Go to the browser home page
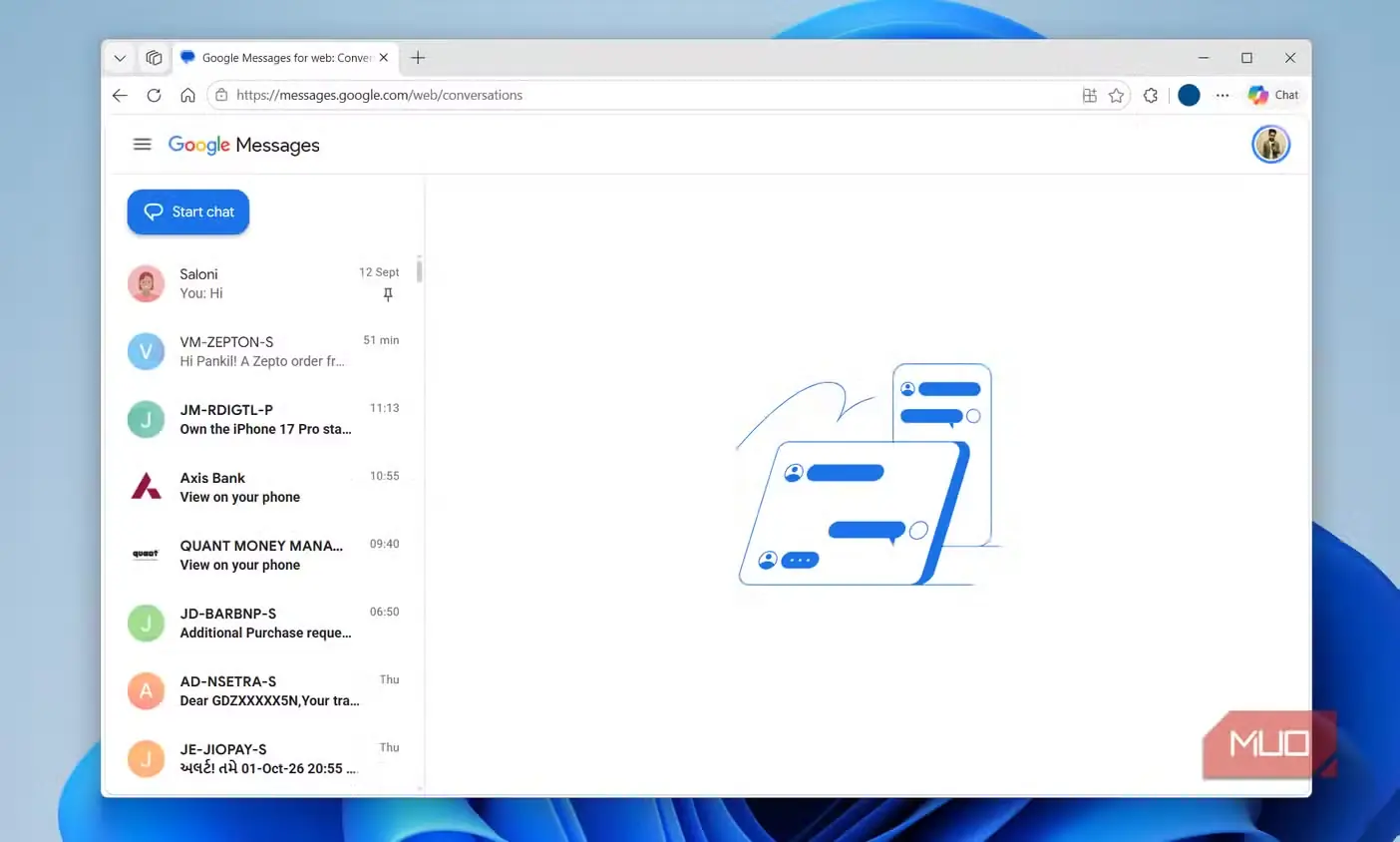The image size is (1400, 842). click(187, 95)
